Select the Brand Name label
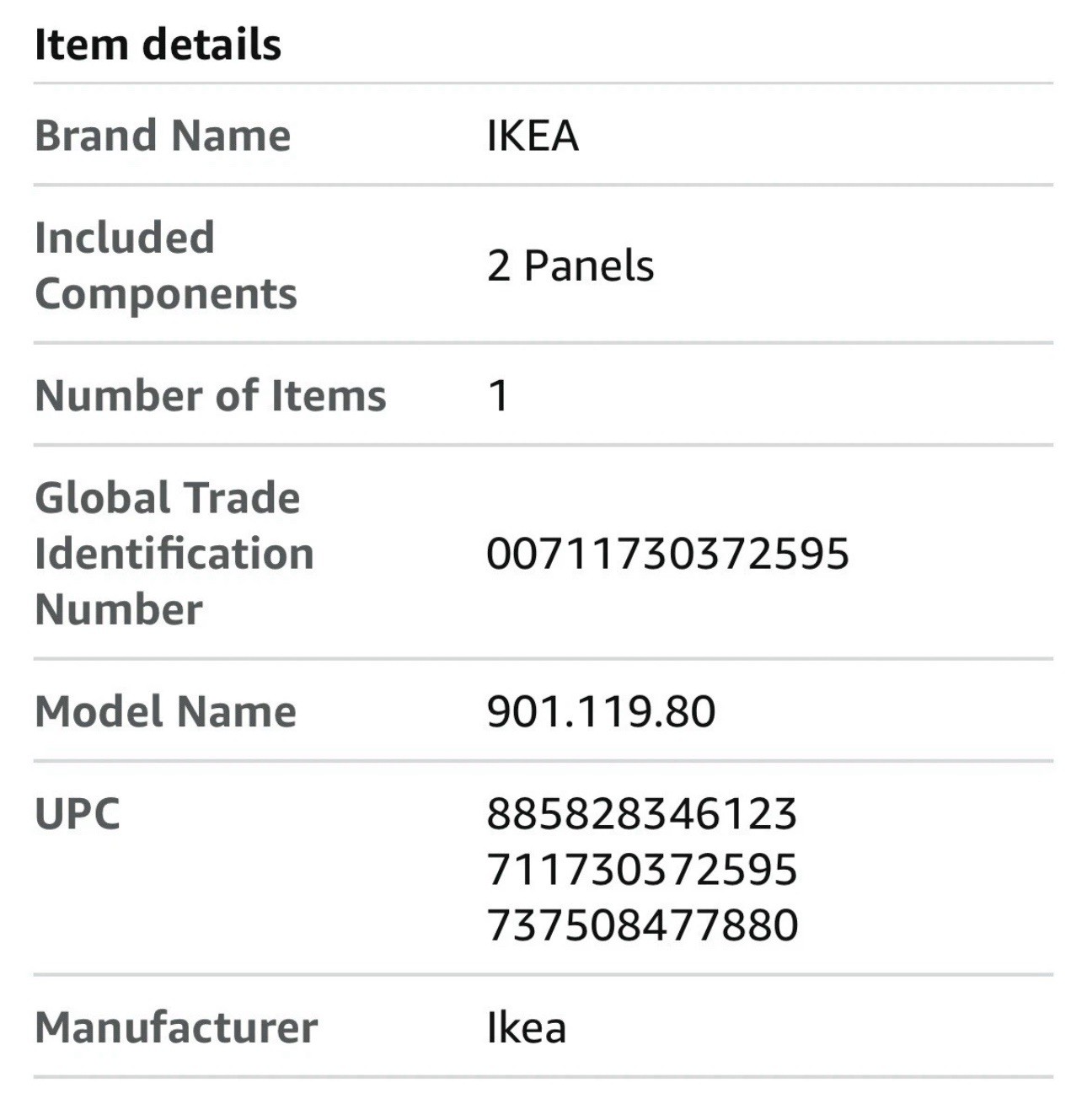This screenshot has width=1087, height=1120. click(163, 136)
